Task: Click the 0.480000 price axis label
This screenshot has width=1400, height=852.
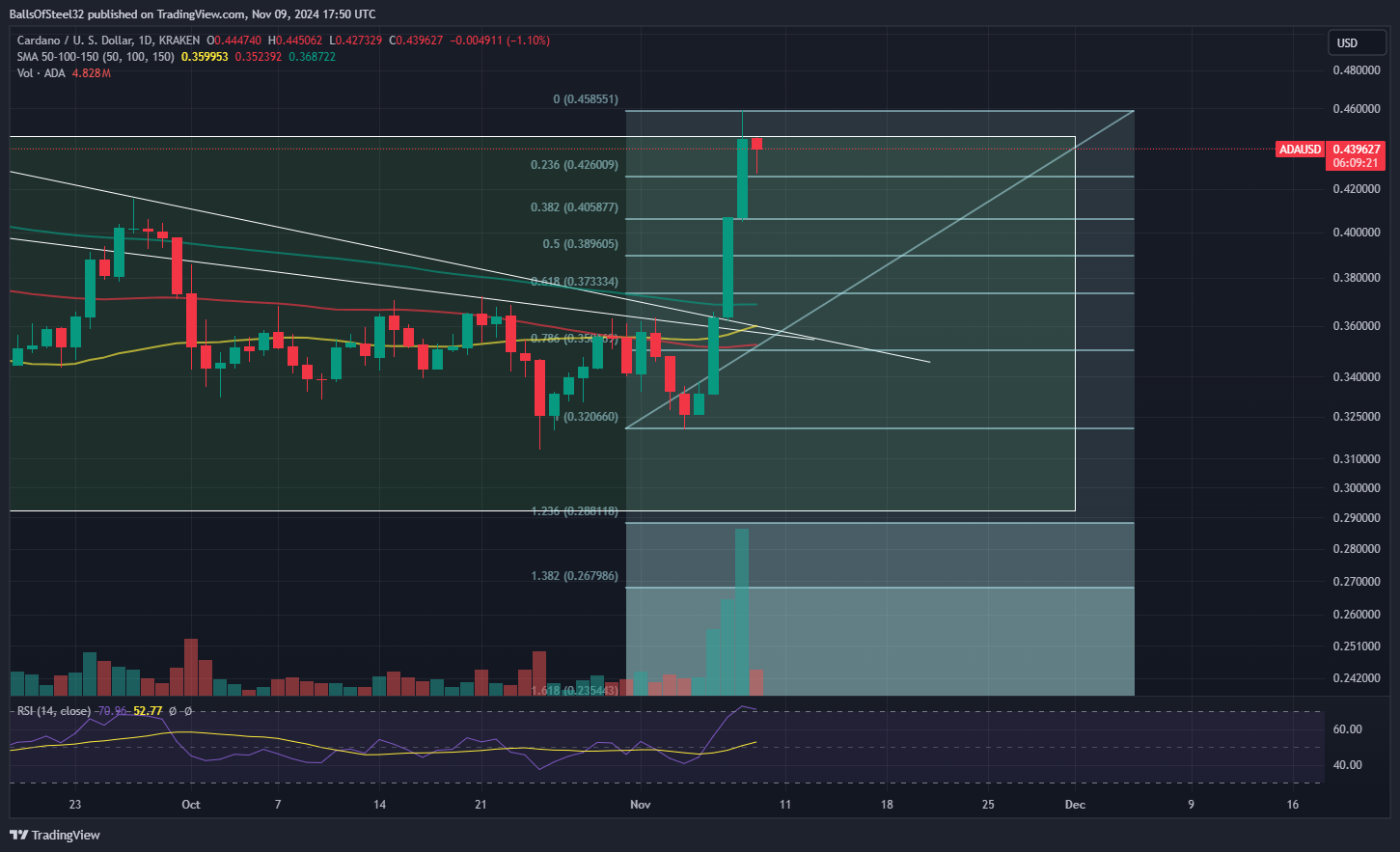Action: 1357,70
